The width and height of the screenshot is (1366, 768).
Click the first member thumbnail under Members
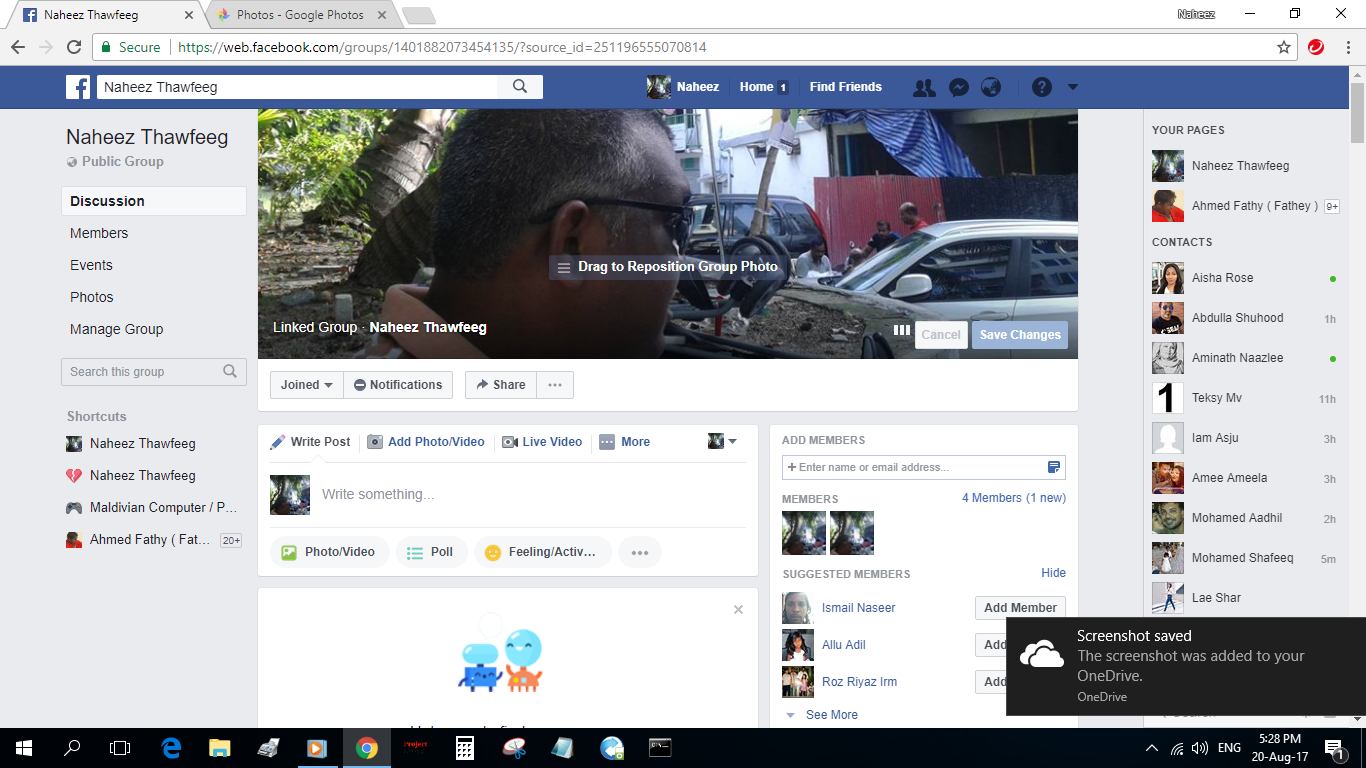[804, 533]
